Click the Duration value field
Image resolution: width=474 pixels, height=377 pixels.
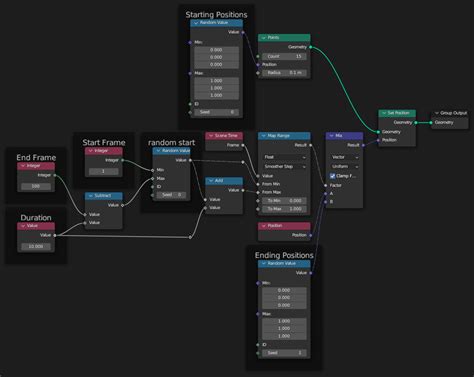tap(36, 246)
